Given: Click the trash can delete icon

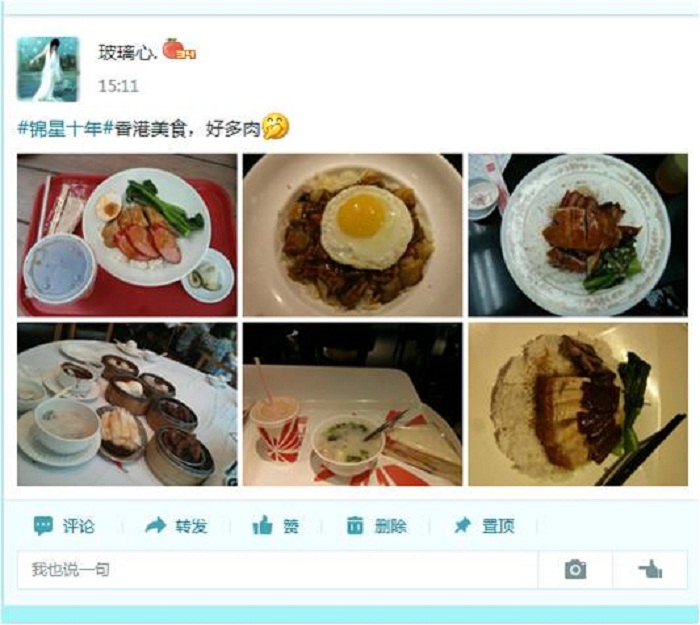Looking at the screenshot, I should 355,525.
